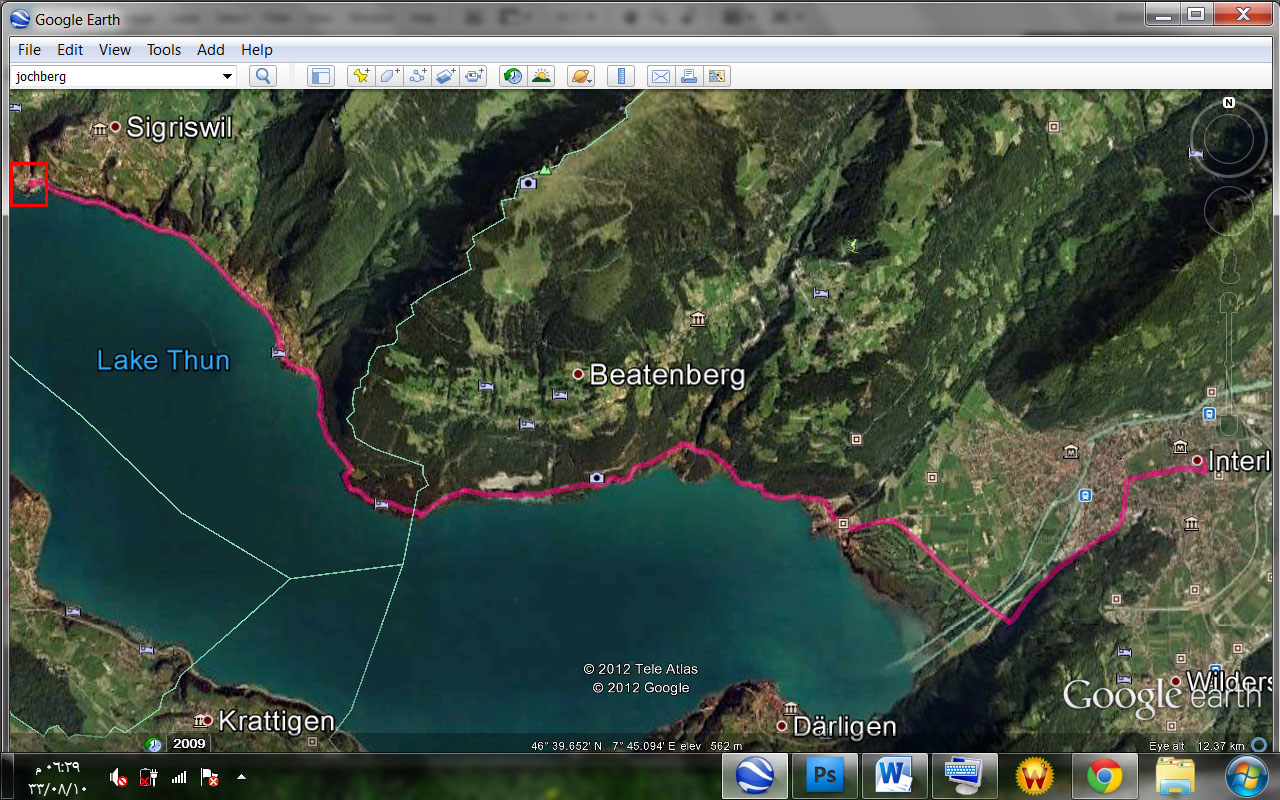Add a polygon with toolbar icon
The image size is (1280, 800).
click(x=389, y=76)
